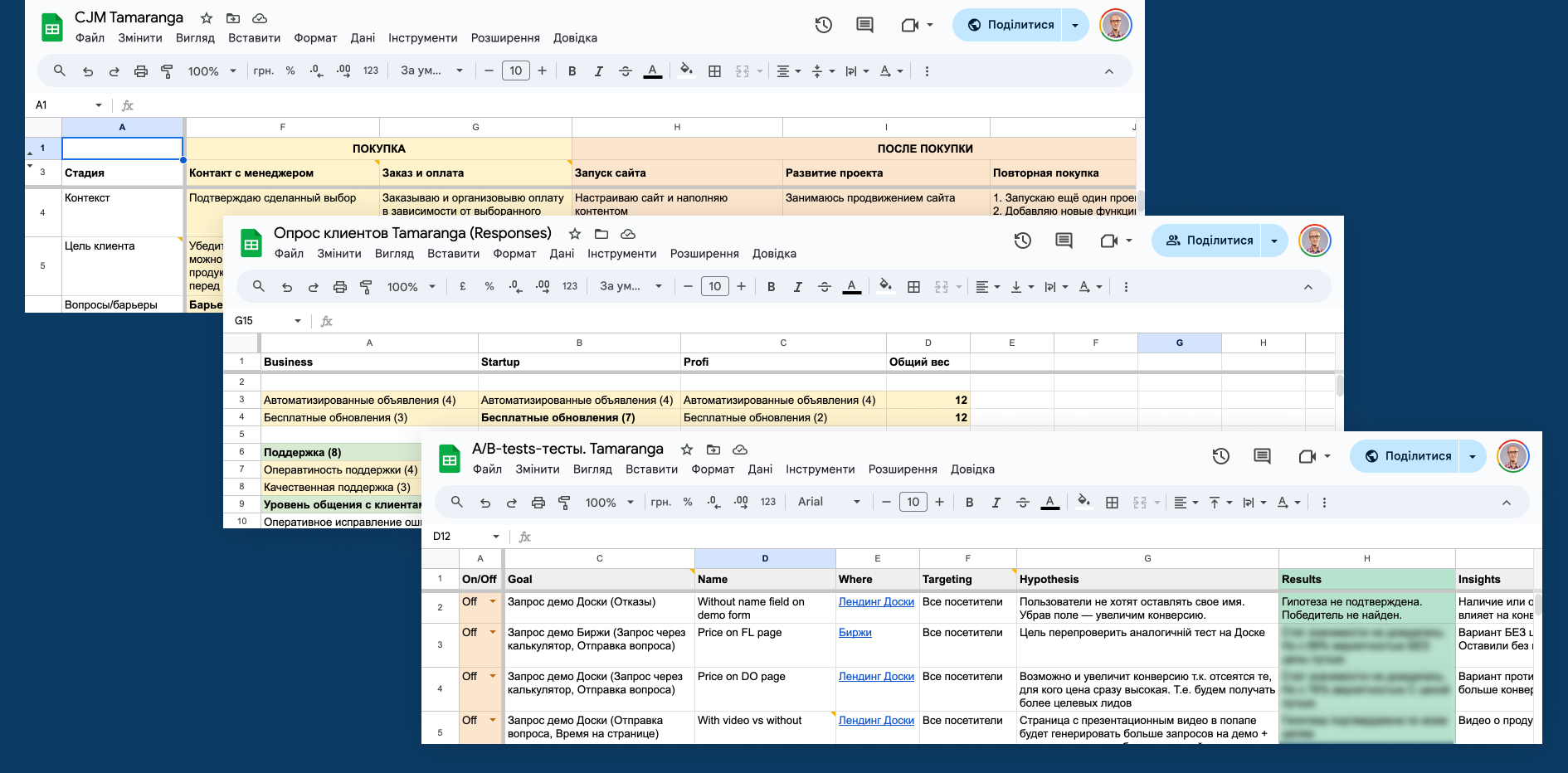Collapse CJM Tamaranga toolbar with chevron
1568x773 pixels.
[1109, 71]
